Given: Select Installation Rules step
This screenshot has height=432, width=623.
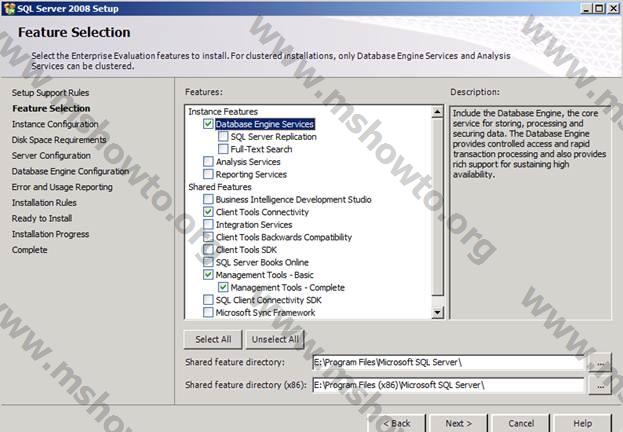Looking at the screenshot, I should (x=44, y=203).
